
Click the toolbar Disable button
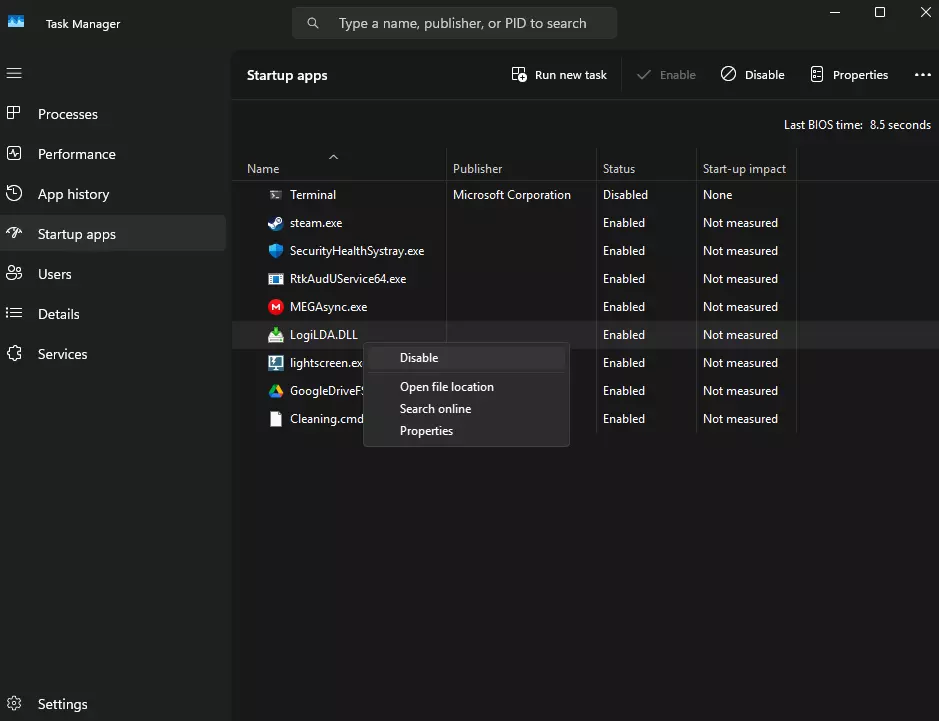753,75
